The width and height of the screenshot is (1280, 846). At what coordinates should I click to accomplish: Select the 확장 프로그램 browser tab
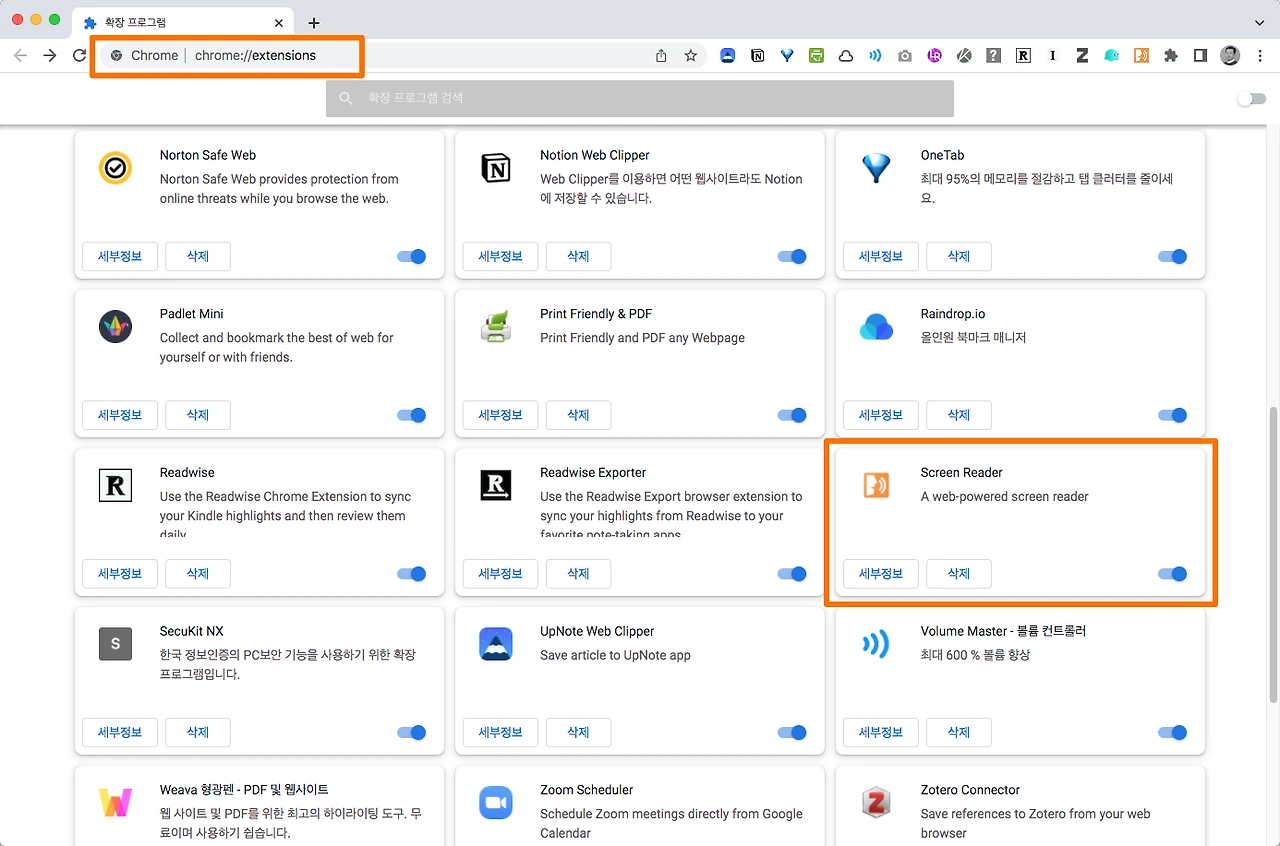point(184,22)
